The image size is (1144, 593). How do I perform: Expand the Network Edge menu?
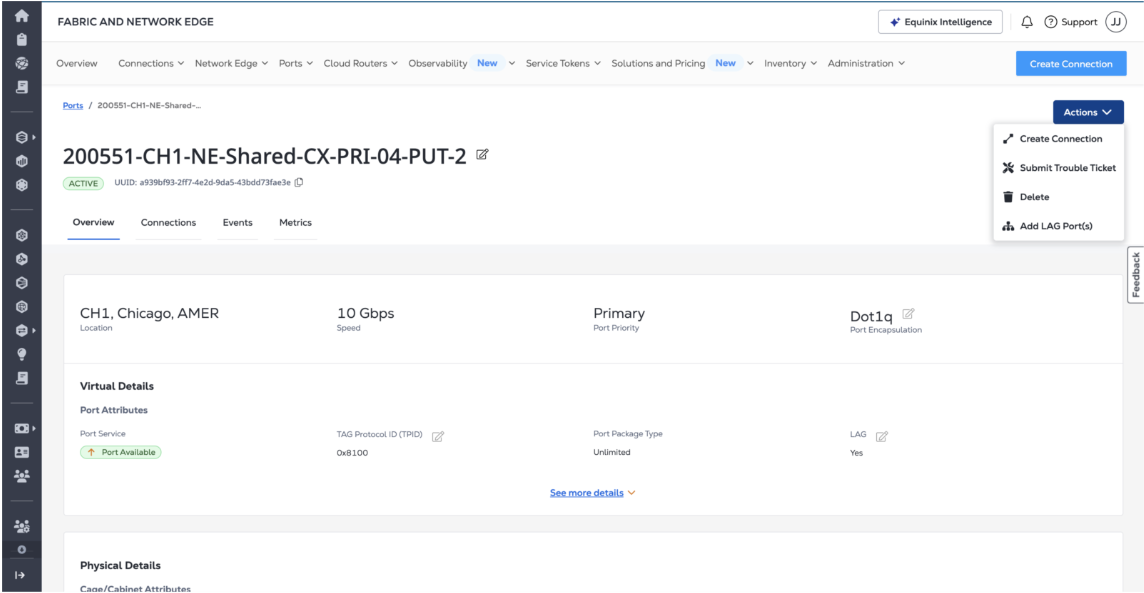[231, 64]
